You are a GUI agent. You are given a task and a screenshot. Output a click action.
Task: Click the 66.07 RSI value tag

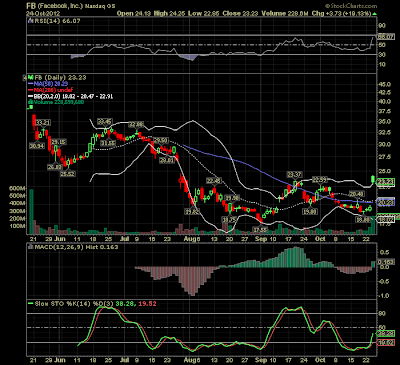tap(385, 37)
